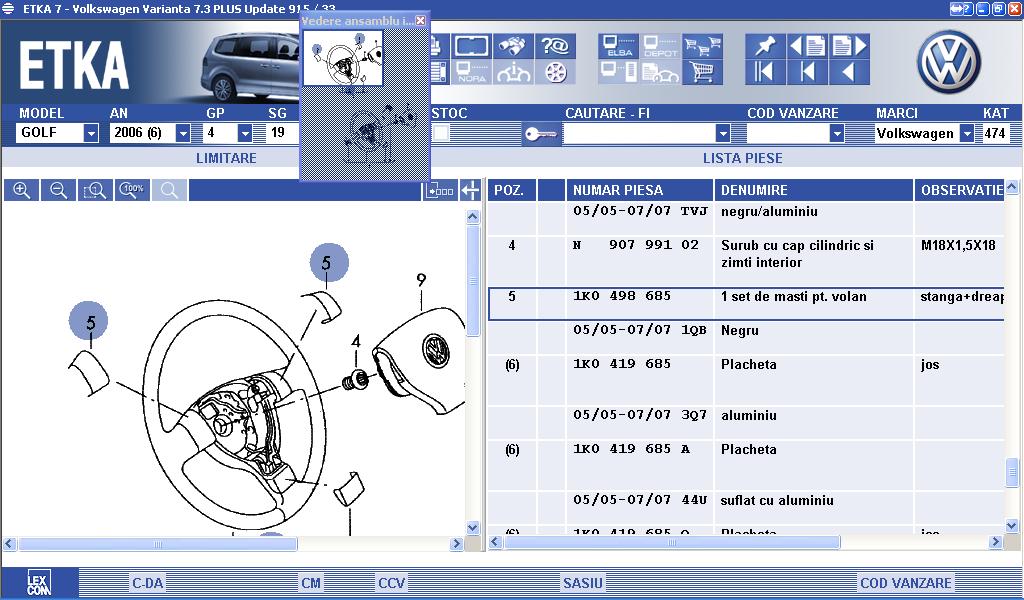Select part row N 907 991 02
Viewport: 1024px width, 600px height.
[746, 260]
